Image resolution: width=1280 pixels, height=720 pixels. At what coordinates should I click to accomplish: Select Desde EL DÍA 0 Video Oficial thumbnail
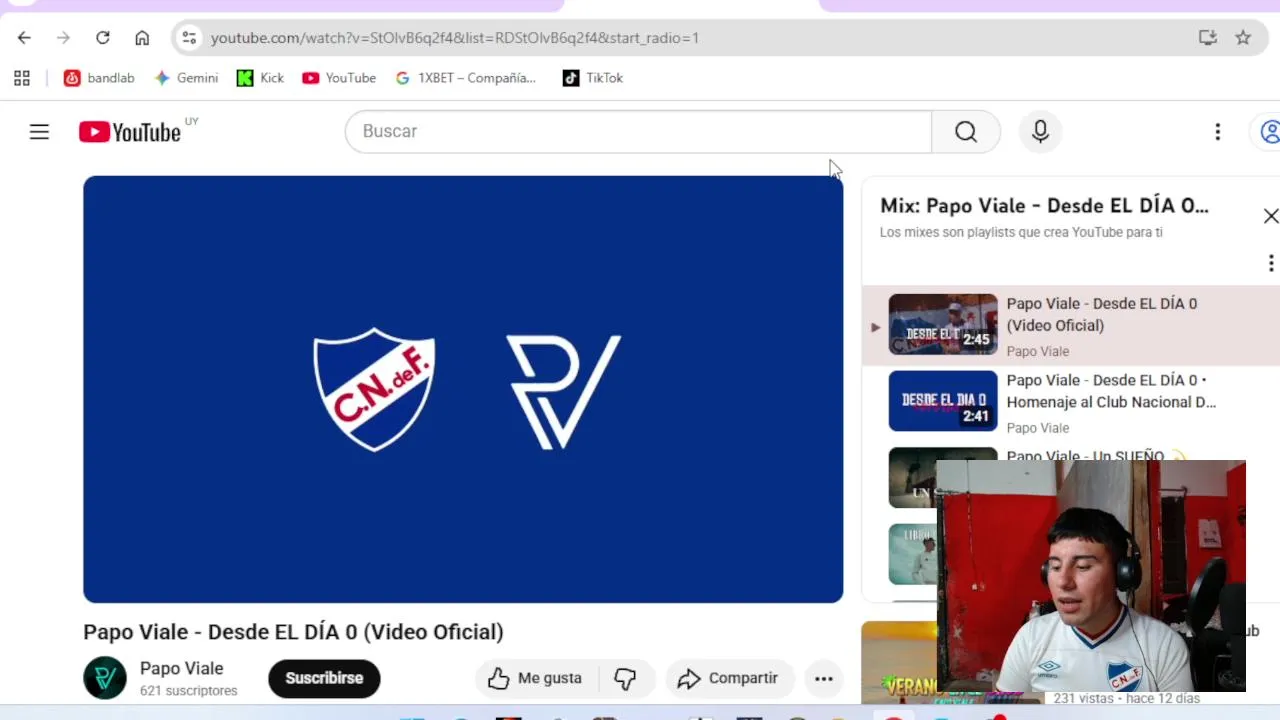coord(943,324)
